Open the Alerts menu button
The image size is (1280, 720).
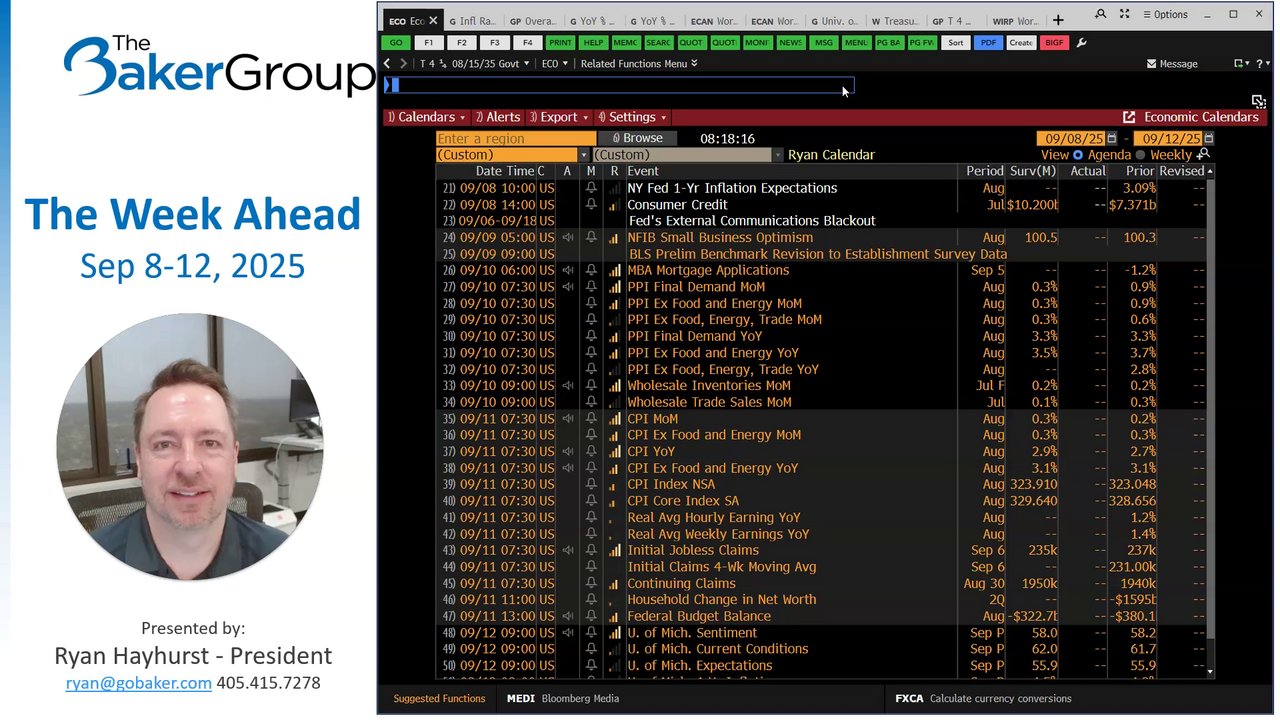pyautogui.click(x=497, y=117)
